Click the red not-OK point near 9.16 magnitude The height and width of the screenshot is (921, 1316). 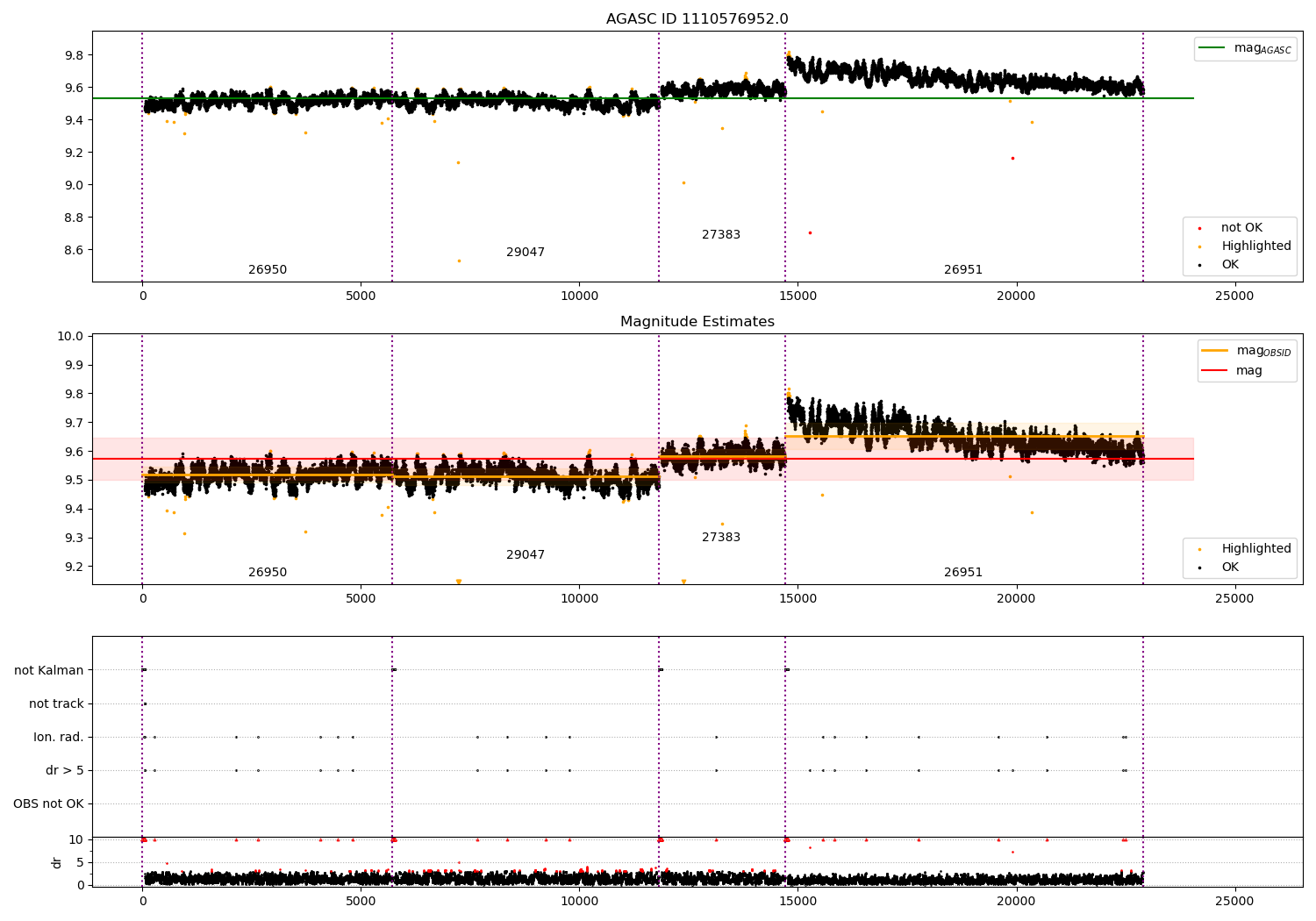coord(1012,158)
